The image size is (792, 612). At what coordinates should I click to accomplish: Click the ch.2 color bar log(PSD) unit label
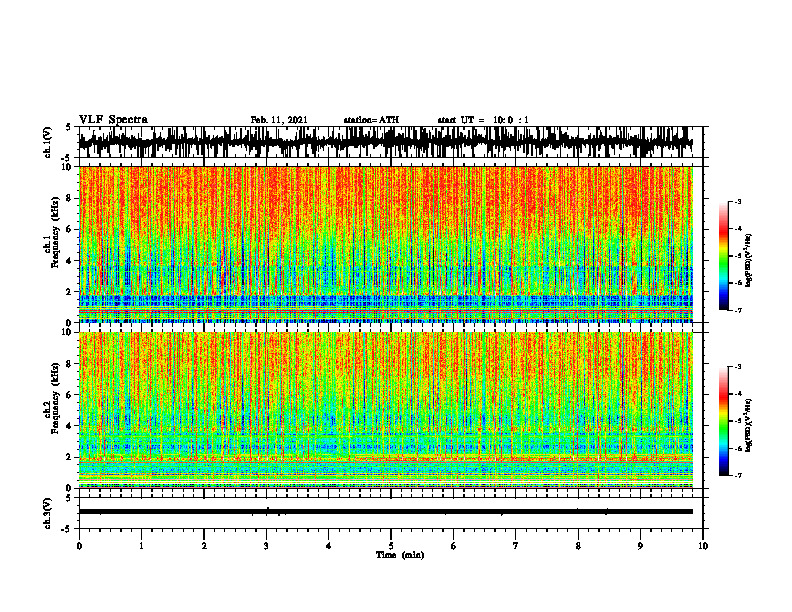tap(749, 425)
